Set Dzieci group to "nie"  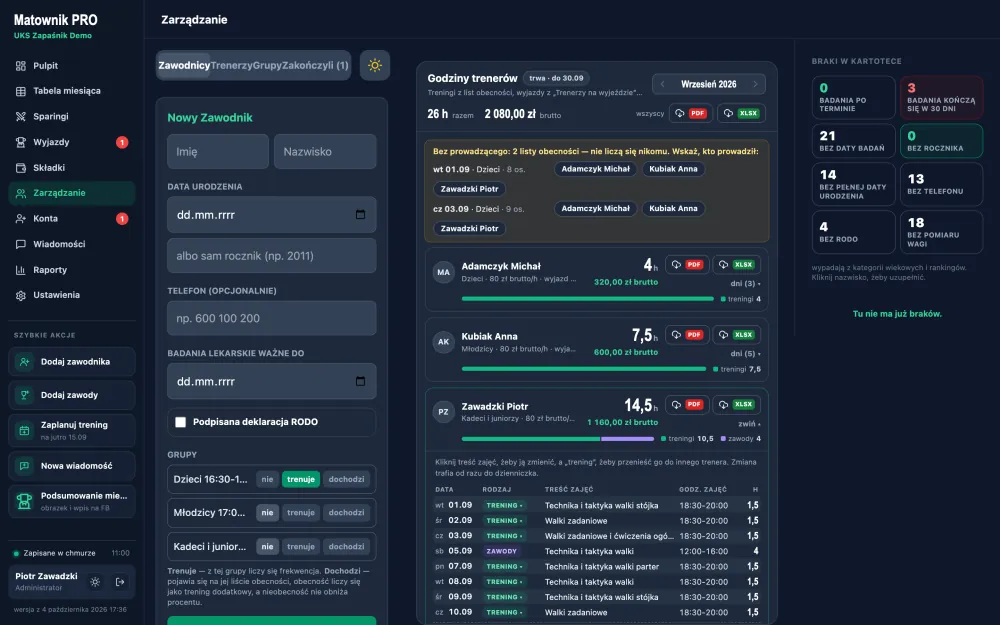point(267,480)
